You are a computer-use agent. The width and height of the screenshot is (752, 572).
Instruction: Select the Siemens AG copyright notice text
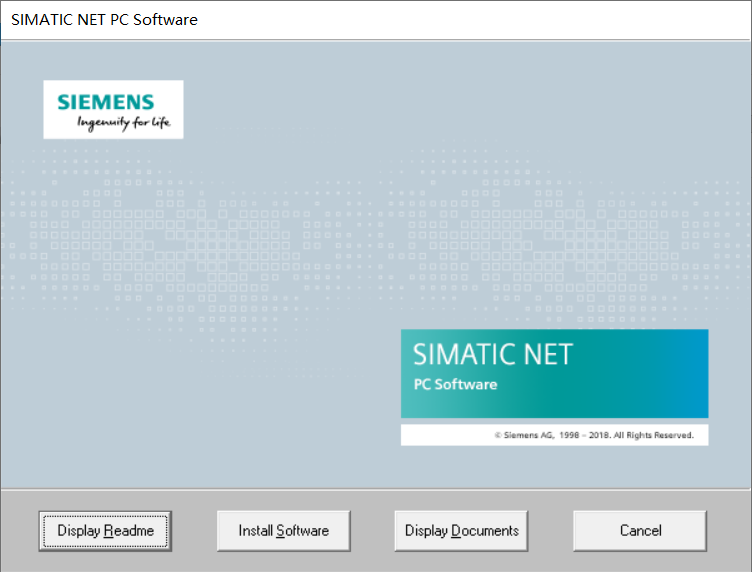coord(594,435)
